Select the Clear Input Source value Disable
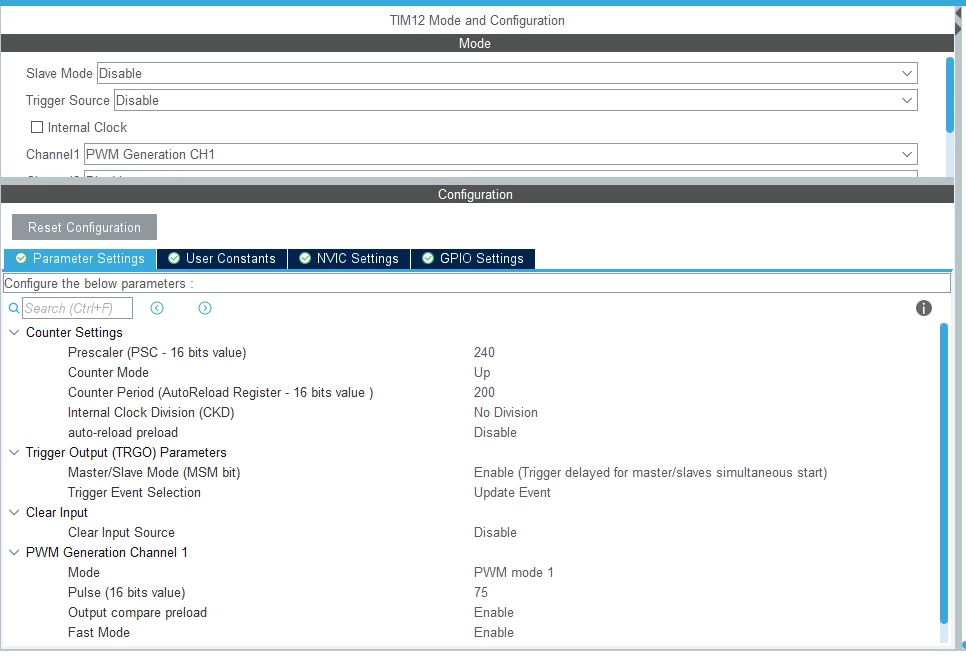The image size is (966, 657). (495, 533)
